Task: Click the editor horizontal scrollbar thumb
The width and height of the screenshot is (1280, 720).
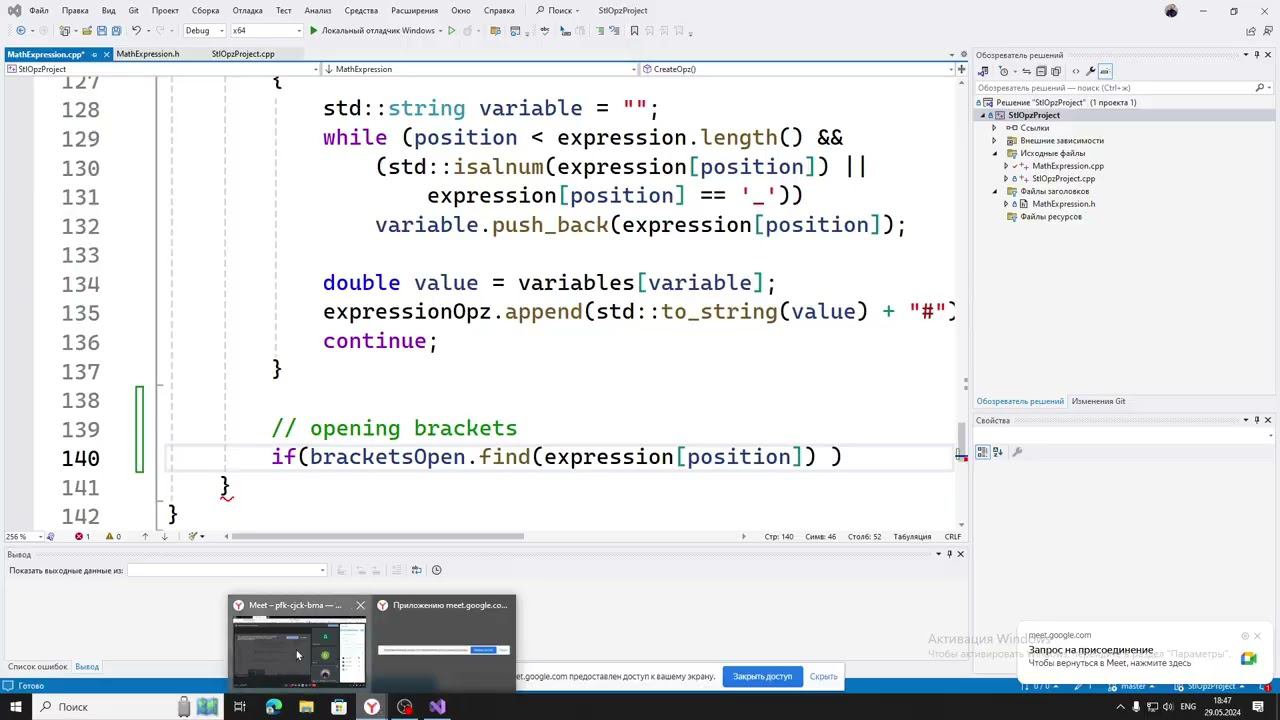Action: (378, 537)
